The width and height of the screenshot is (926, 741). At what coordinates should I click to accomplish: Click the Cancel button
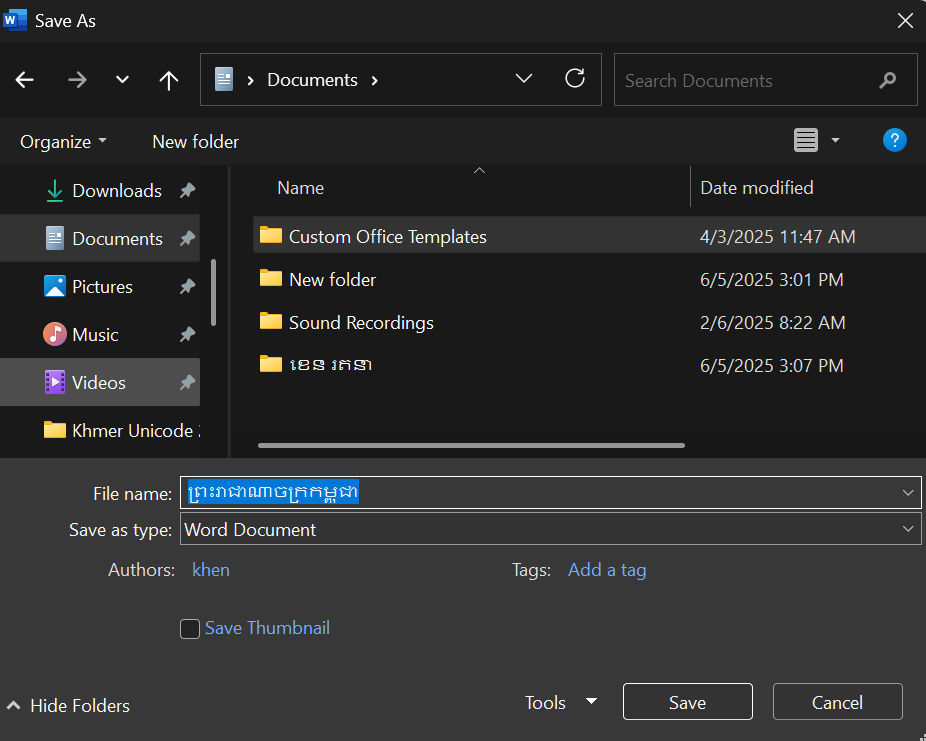point(837,703)
